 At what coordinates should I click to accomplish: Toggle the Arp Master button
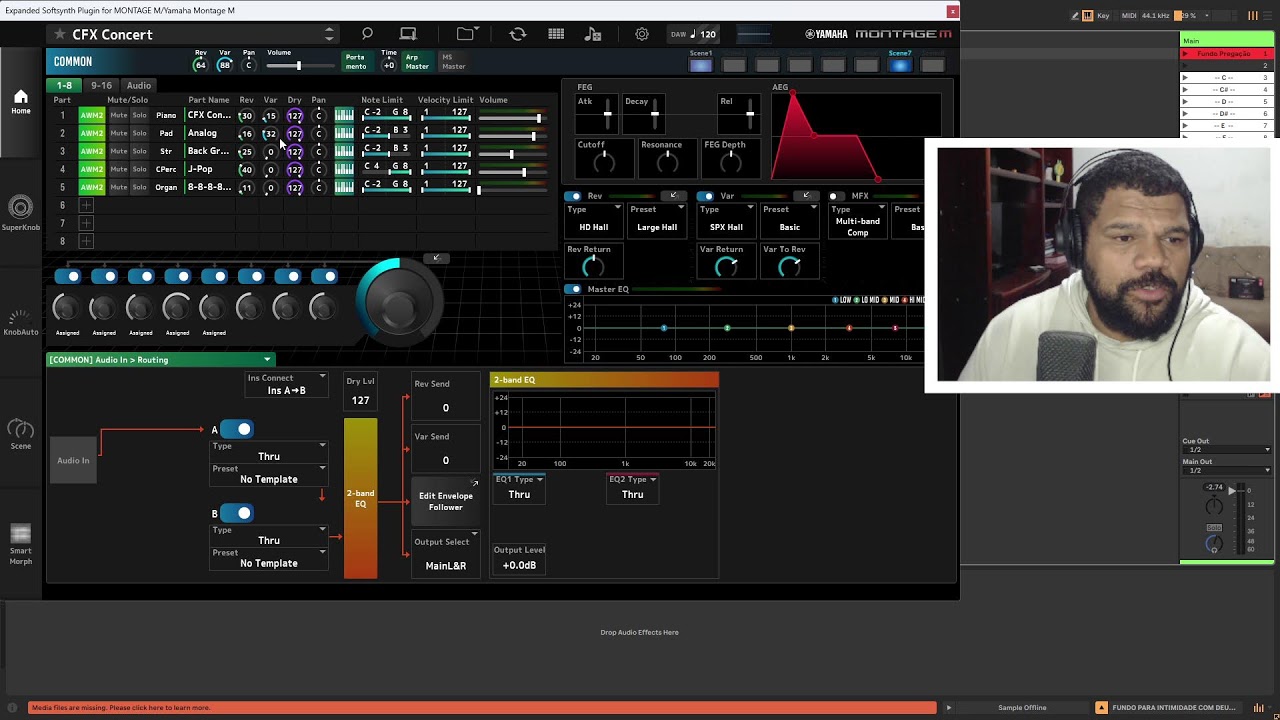click(417, 62)
